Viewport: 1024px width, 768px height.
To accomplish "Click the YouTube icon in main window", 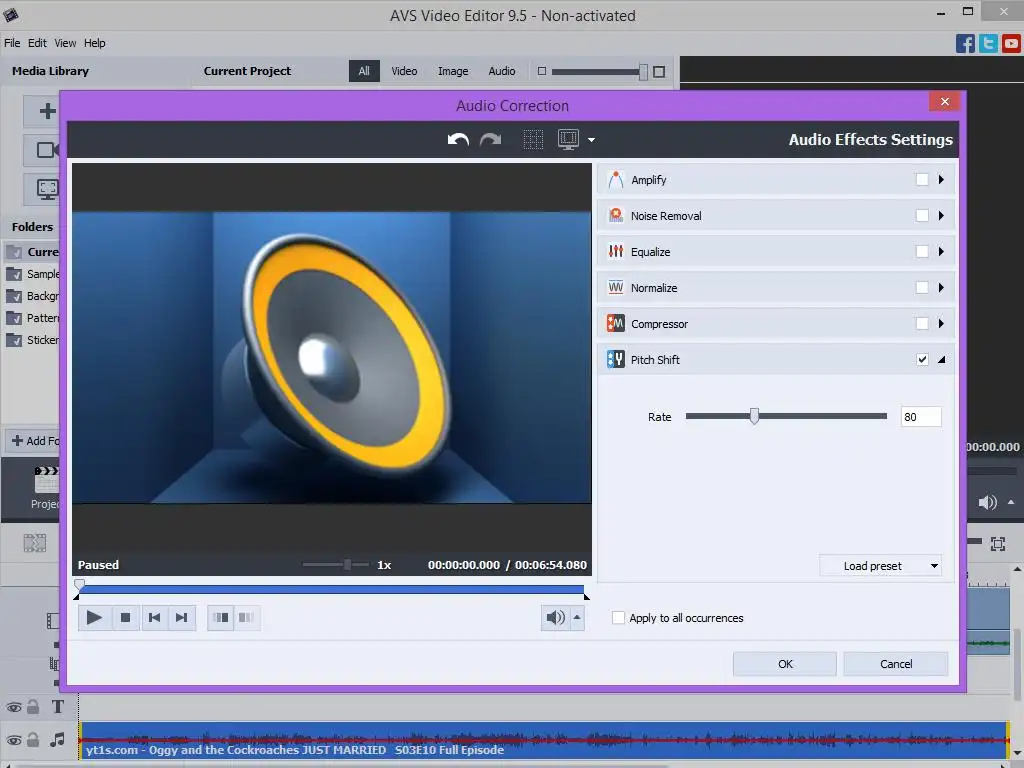I will click(x=1012, y=44).
